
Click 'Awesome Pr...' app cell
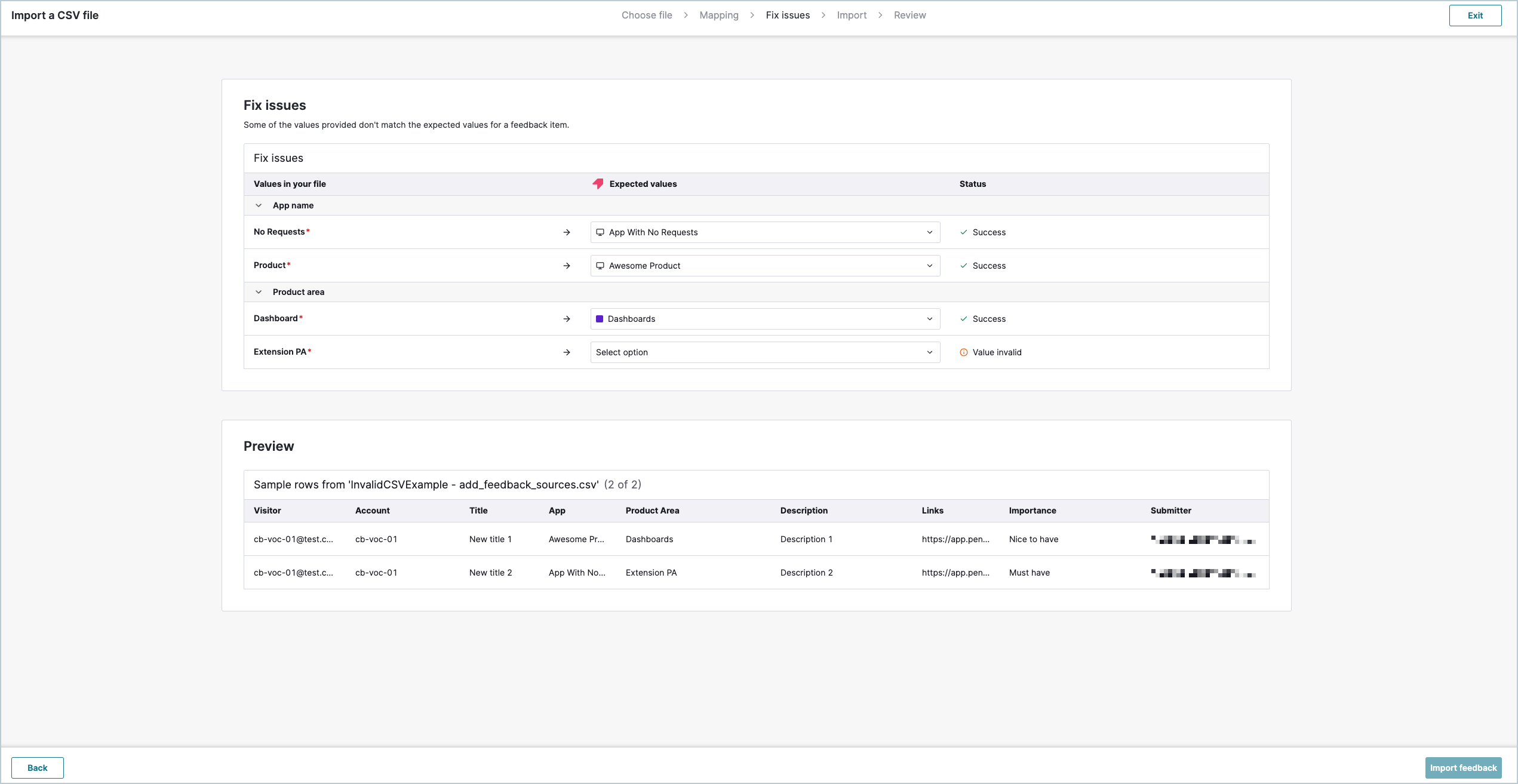(577, 539)
